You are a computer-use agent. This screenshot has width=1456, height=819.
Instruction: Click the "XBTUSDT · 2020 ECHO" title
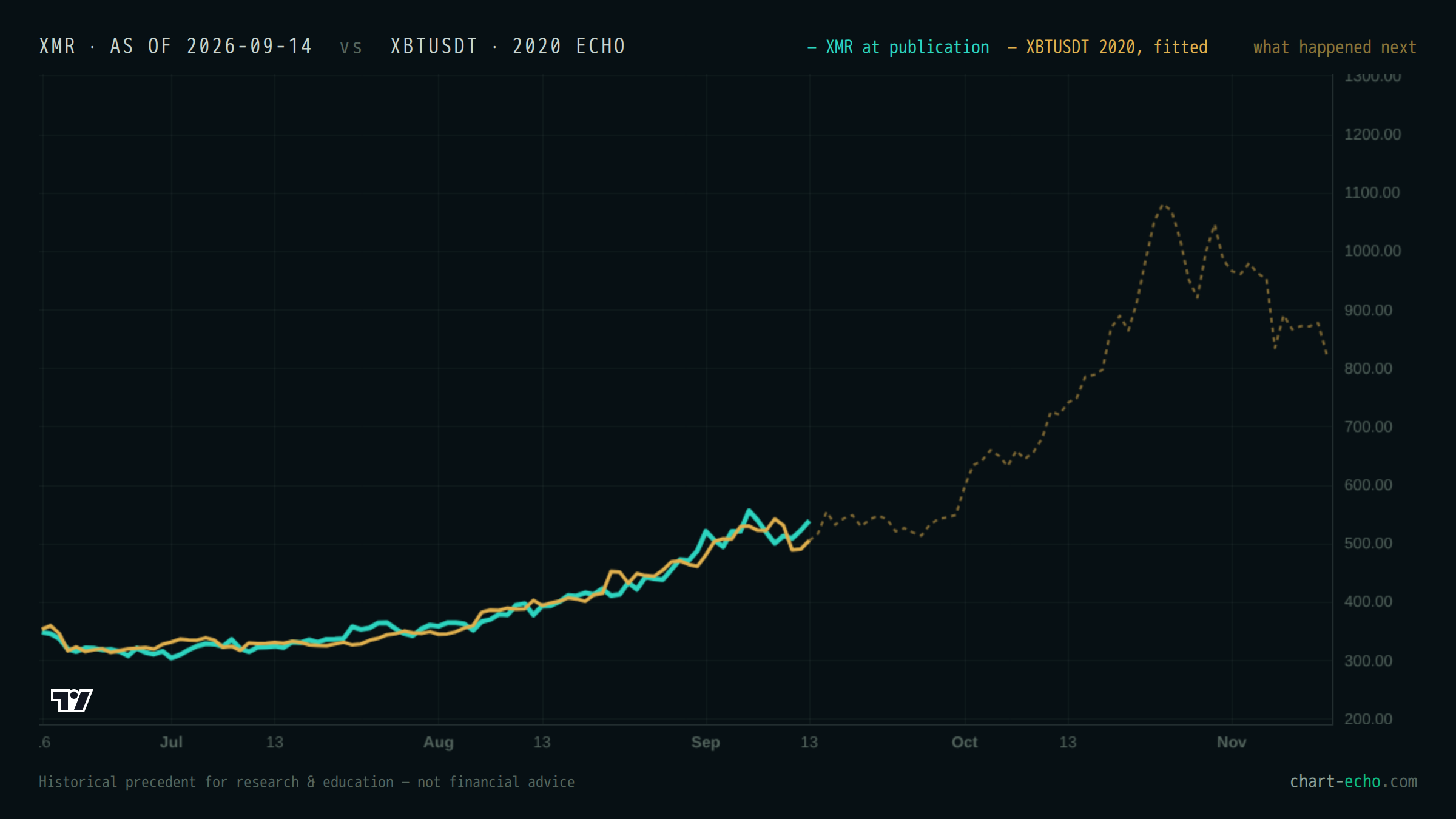click(508, 47)
